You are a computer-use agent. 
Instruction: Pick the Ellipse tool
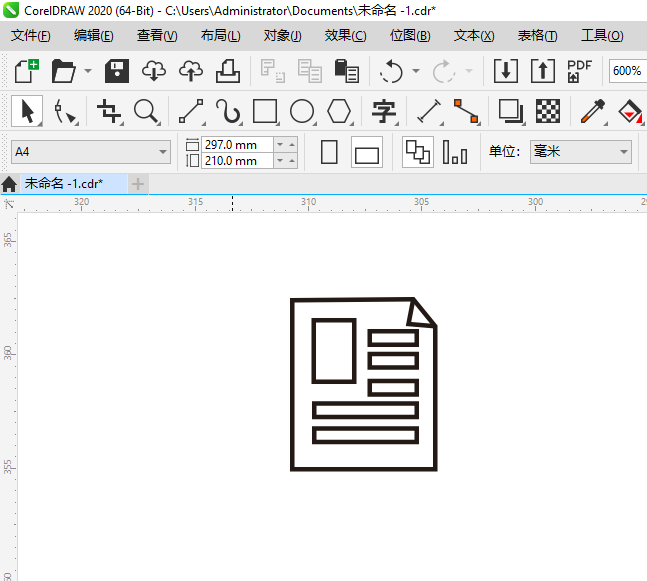pyautogui.click(x=302, y=111)
